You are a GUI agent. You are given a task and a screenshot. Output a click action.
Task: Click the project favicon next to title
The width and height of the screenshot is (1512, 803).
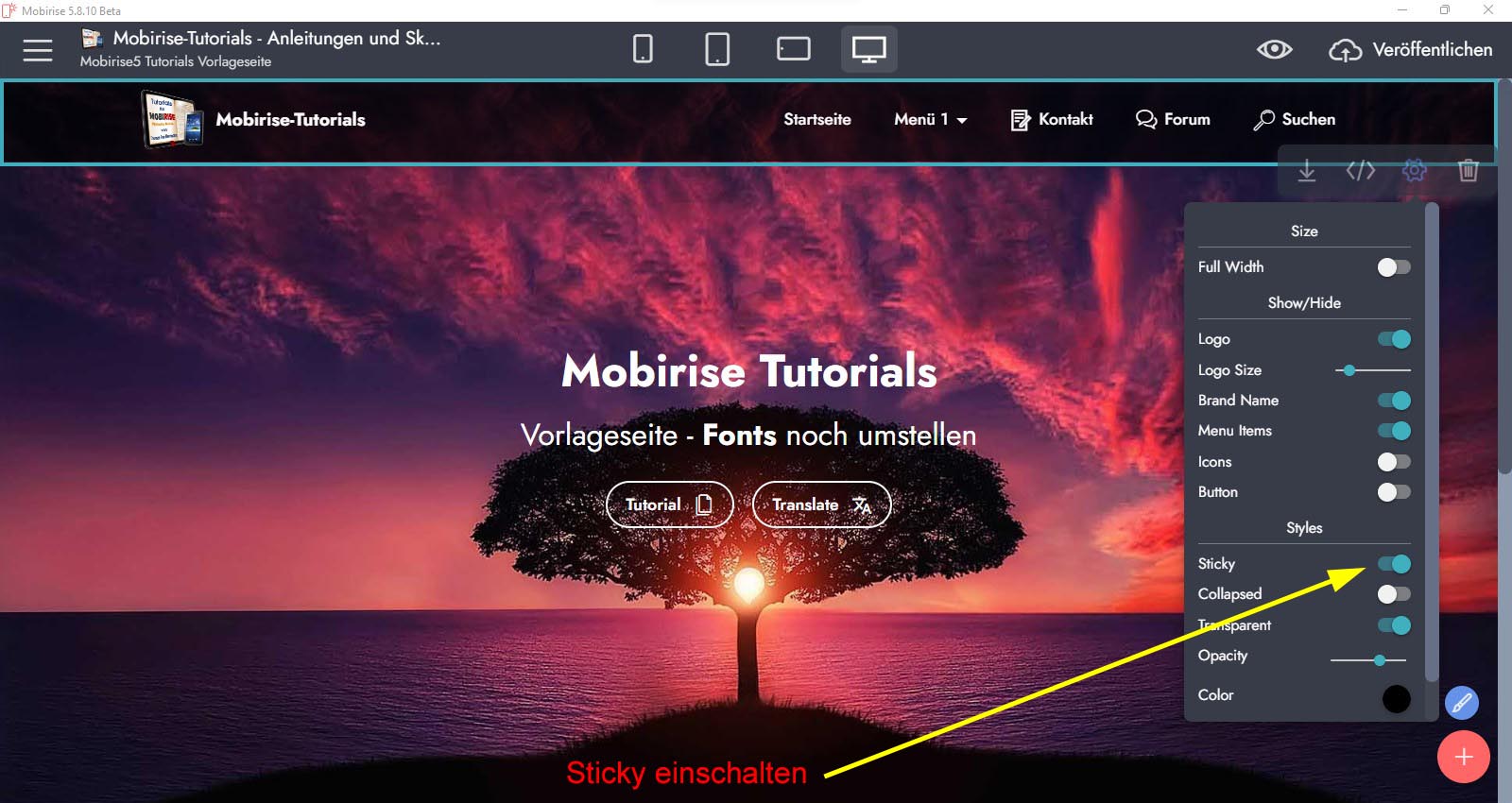click(92, 38)
